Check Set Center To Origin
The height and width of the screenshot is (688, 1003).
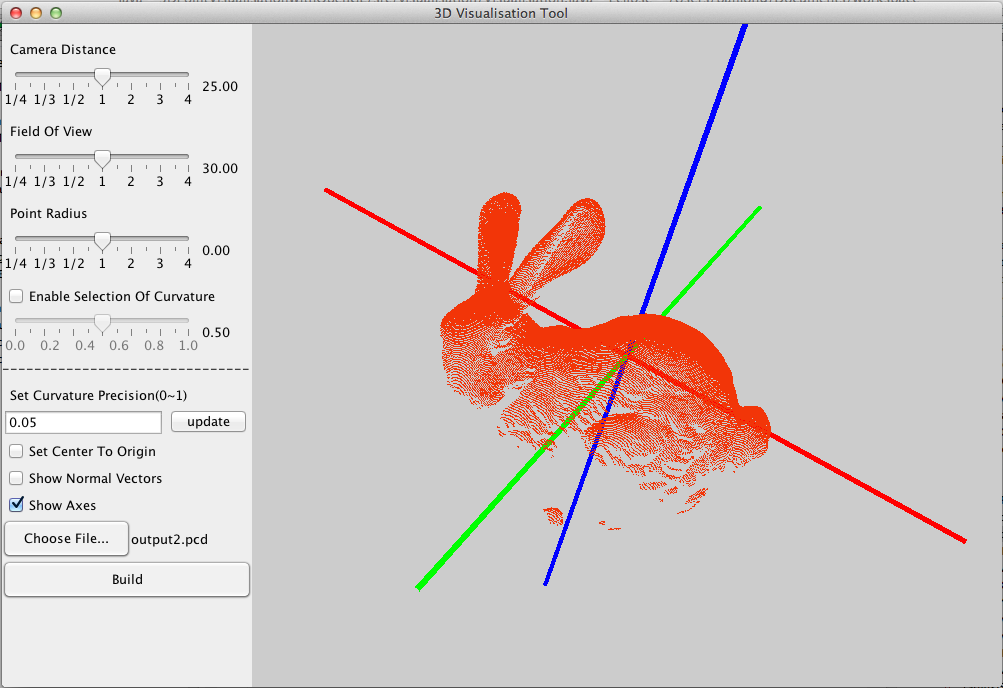(16, 451)
